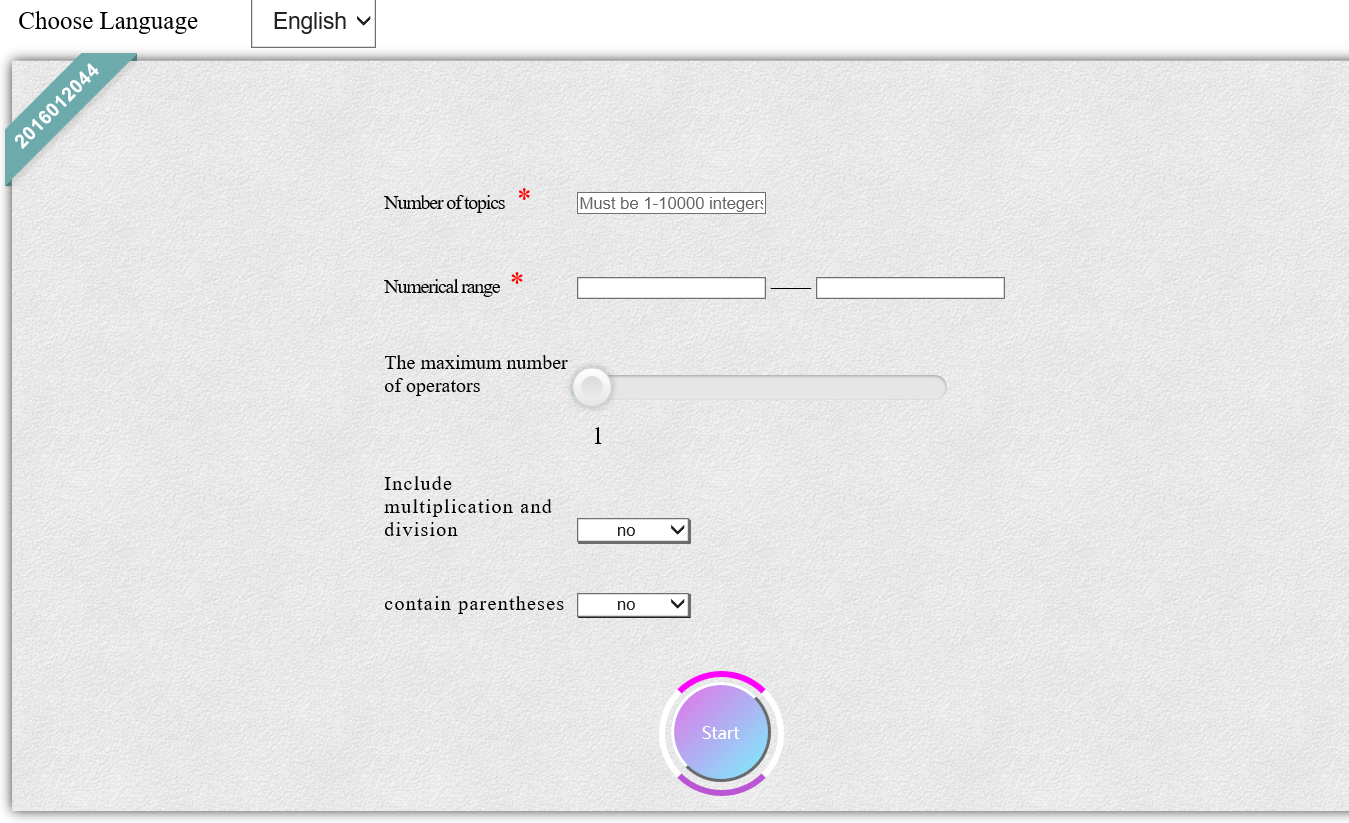The image size is (1349, 823).
Task: Click the dash between the range fields
Action: [x=791, y=288]
